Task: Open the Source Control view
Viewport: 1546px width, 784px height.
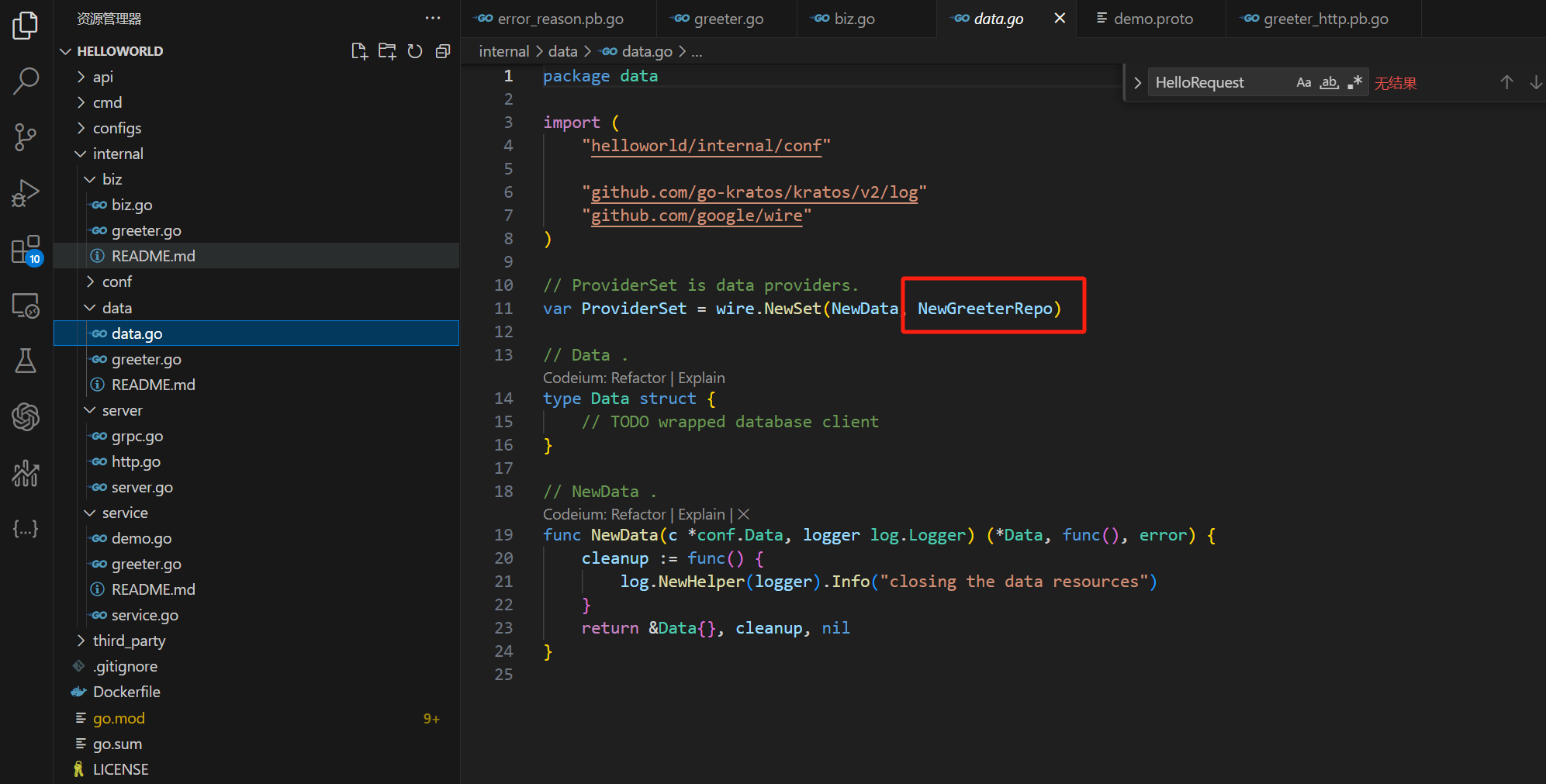Action: 26,137
